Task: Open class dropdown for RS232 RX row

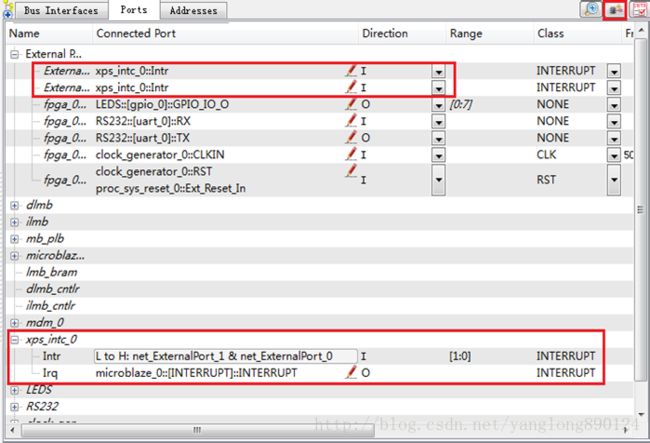Action: coord(614,122)
